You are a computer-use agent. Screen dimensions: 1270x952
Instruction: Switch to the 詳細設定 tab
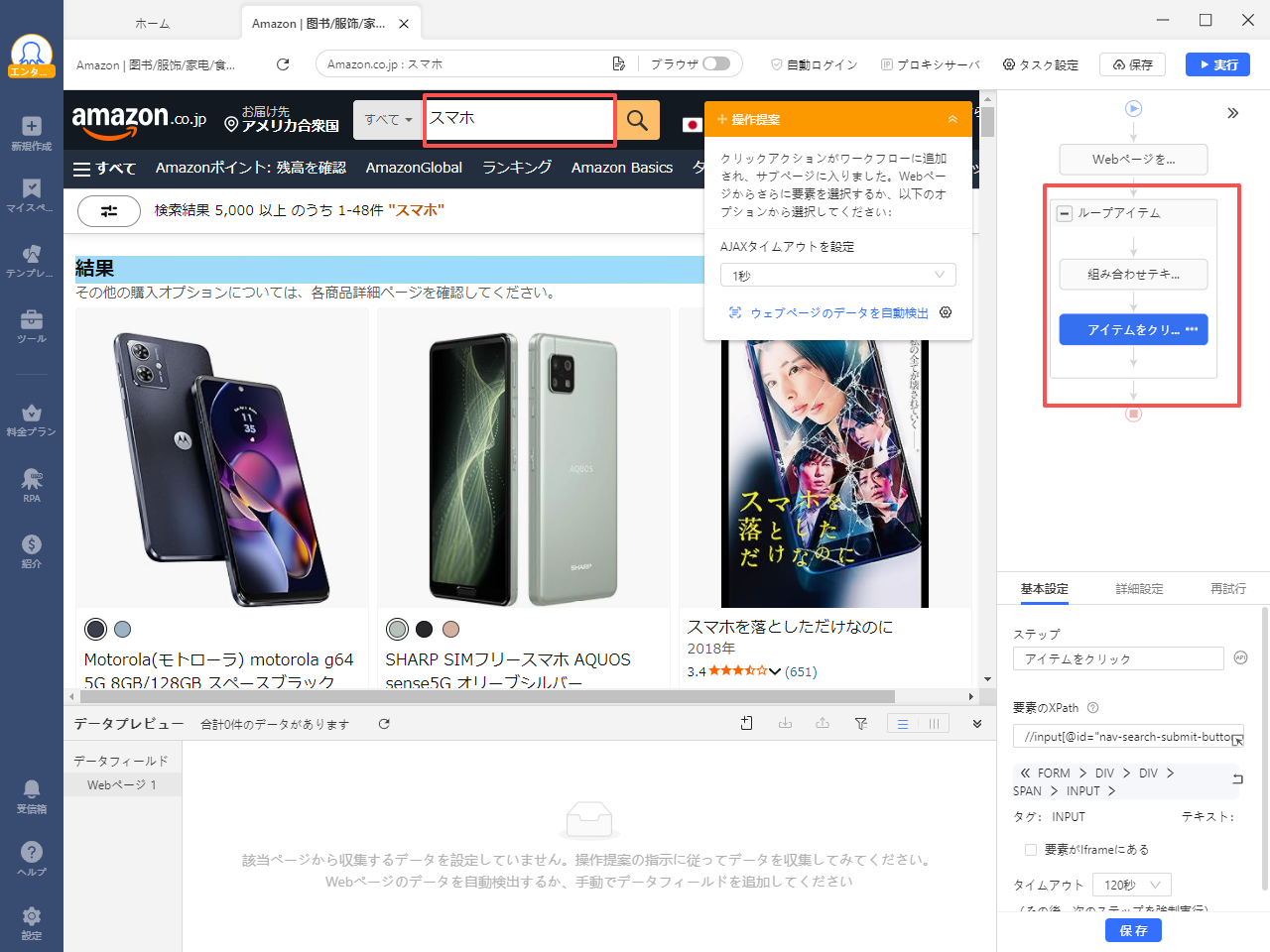pos(1139,588)
